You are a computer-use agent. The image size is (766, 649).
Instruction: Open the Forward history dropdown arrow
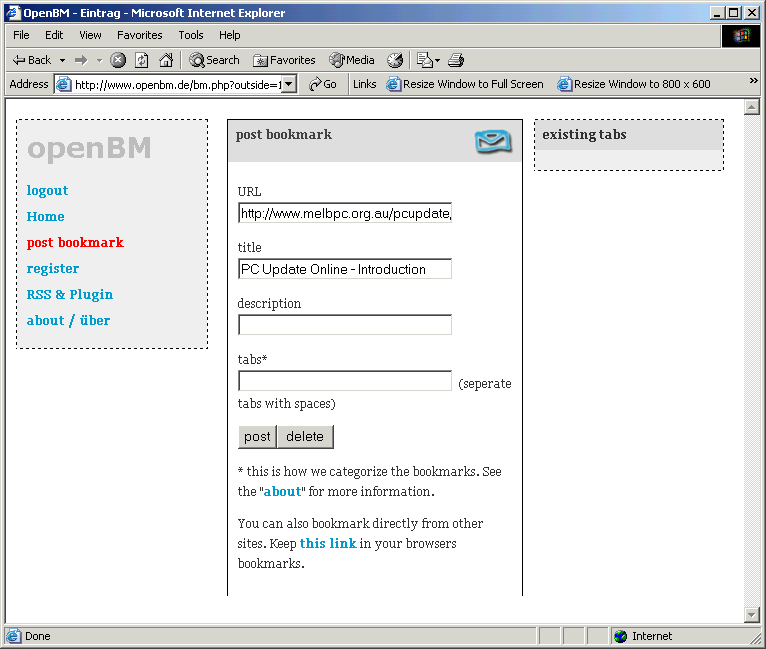pos(100,61)
